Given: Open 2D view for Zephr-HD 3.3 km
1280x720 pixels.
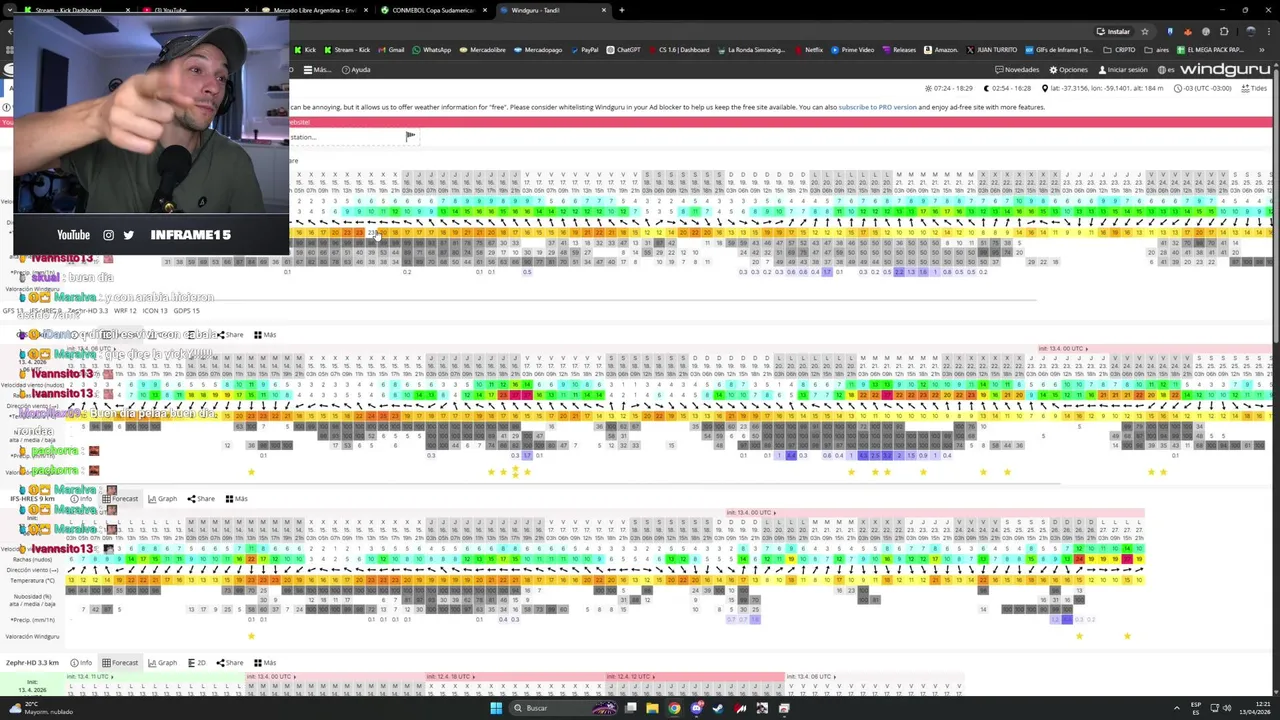Looking at the screenshot, I should click(x=197, y=662).
